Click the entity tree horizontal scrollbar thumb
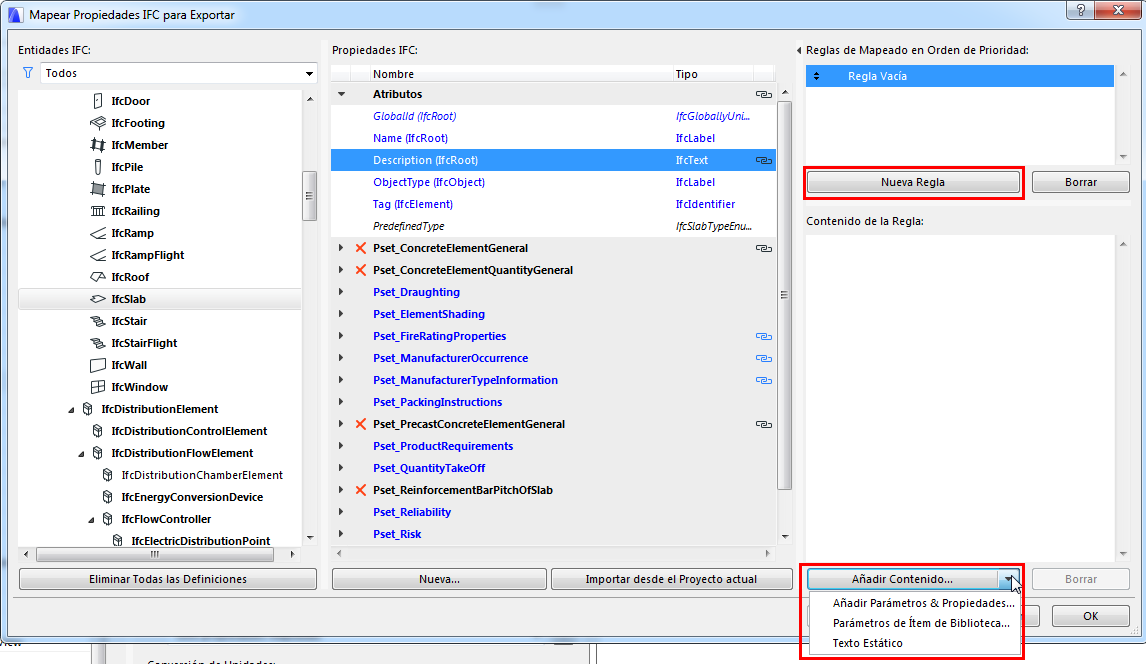 click(154, 554)
